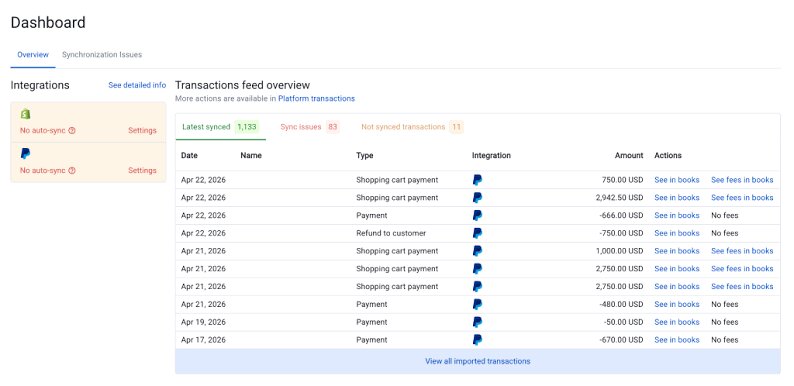
Task: Click PayPal icon in Apr 17 row
Action: [477, 340]
